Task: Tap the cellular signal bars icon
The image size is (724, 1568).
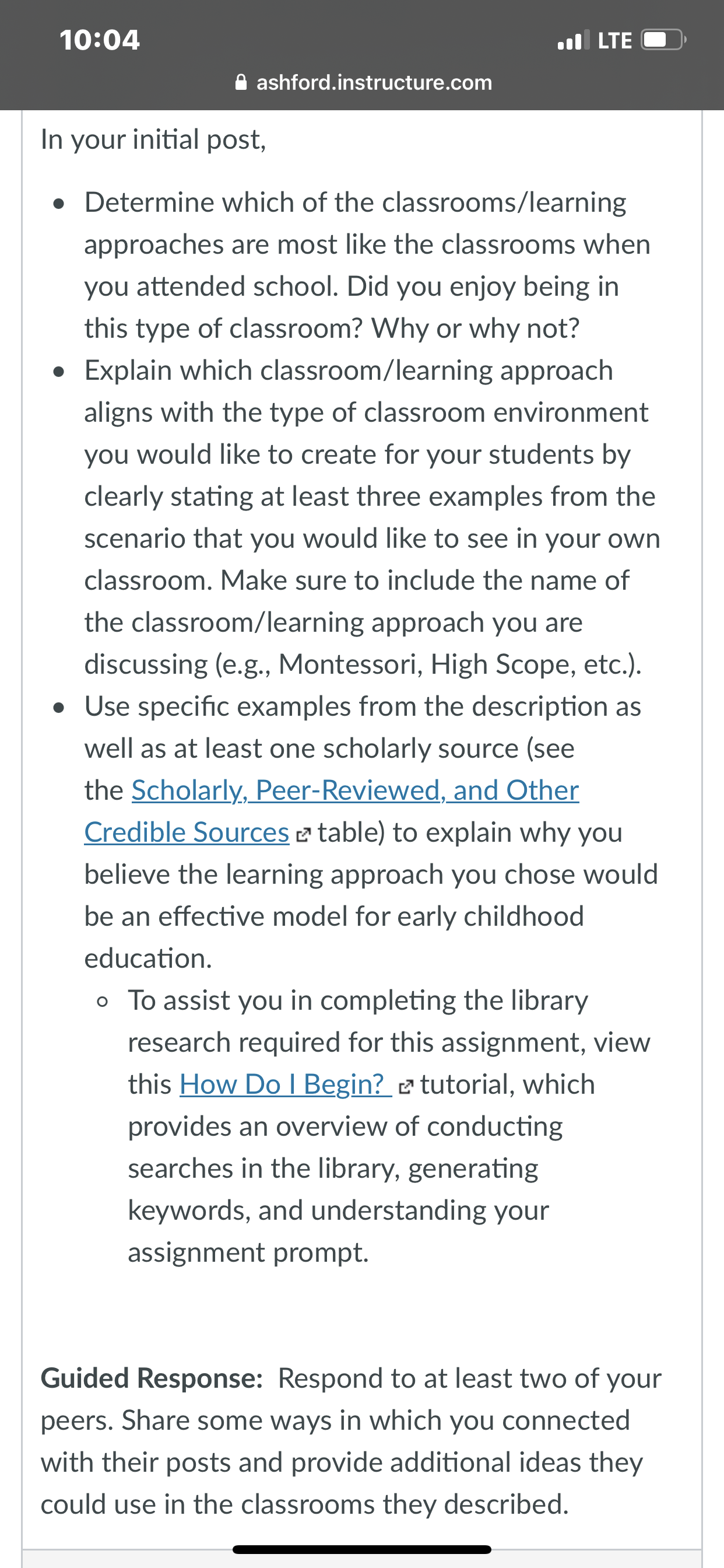Action: click(574, 40)
